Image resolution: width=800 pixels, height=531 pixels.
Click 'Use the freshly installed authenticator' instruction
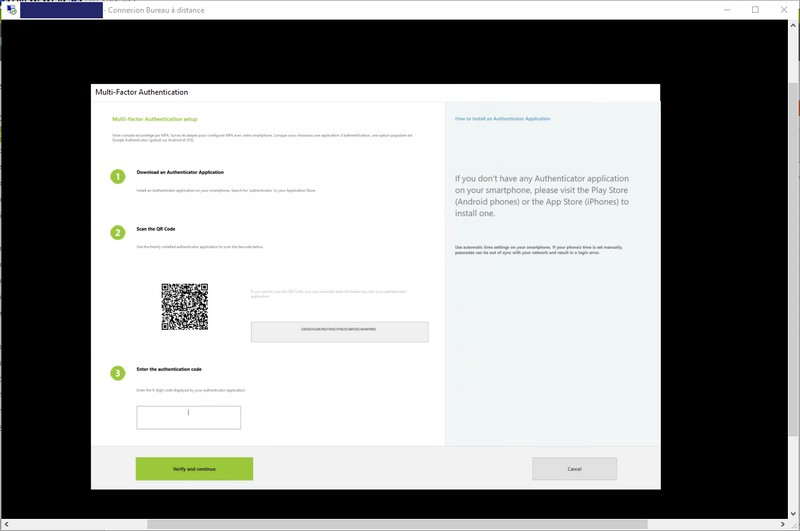pos(200,246)
